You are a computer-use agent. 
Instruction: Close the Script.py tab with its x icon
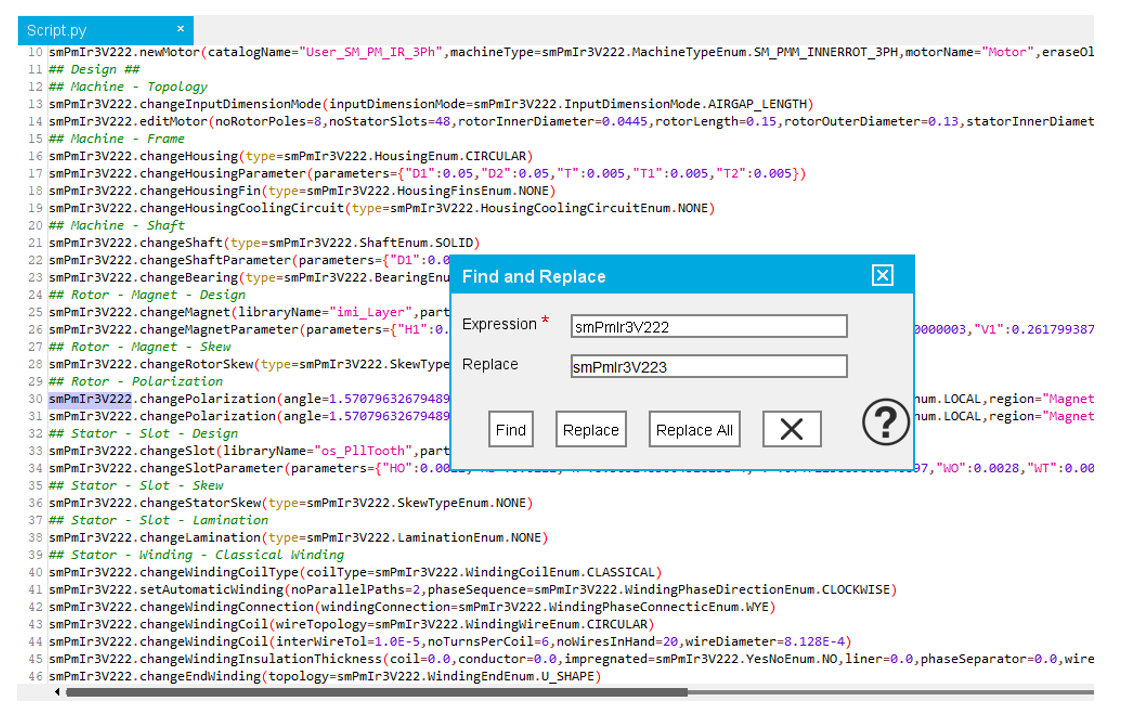pyautogui.click(x=180, y=29)
